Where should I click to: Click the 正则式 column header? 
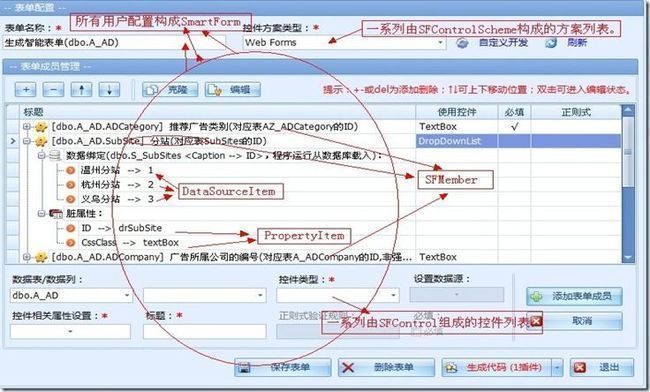click(576, 112)
